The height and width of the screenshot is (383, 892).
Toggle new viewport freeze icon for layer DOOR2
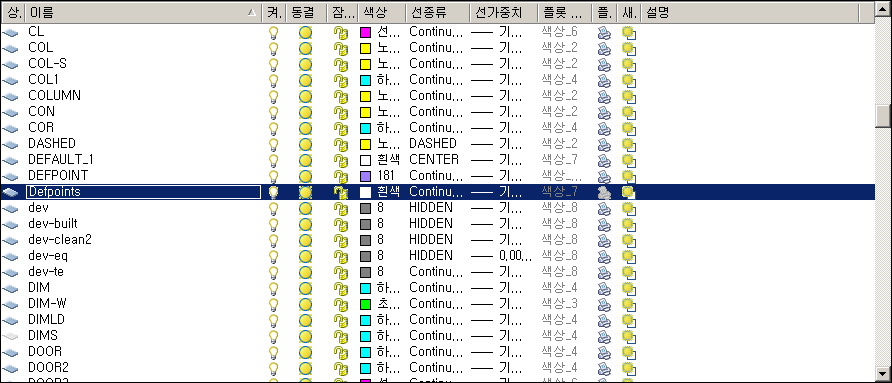coord(629,368)
